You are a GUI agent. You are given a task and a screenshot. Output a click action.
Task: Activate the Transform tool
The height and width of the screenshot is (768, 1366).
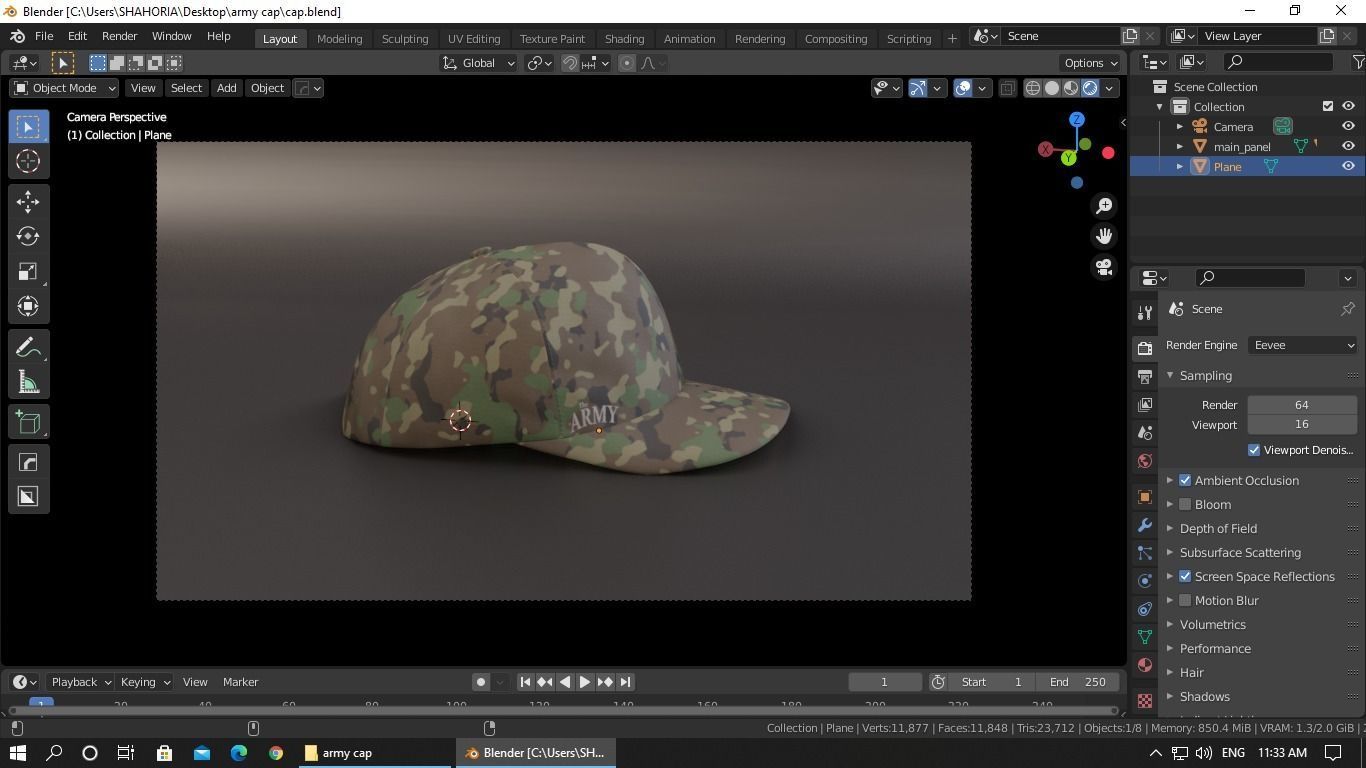point(28,307)
